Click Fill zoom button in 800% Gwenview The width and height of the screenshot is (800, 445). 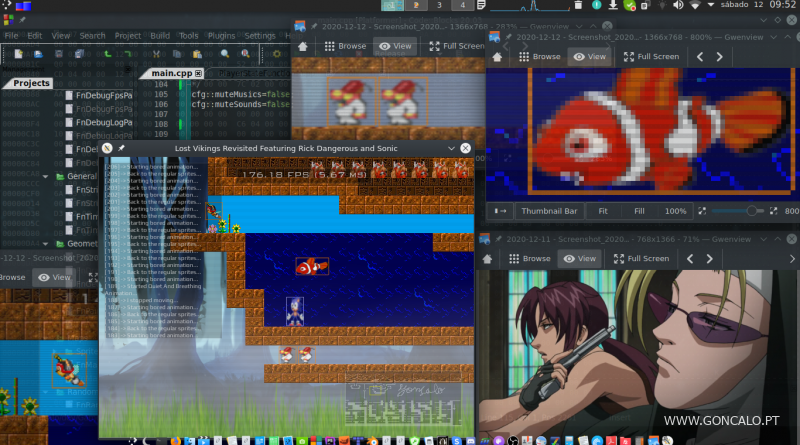pyautogui.click(x=639, y=211)
